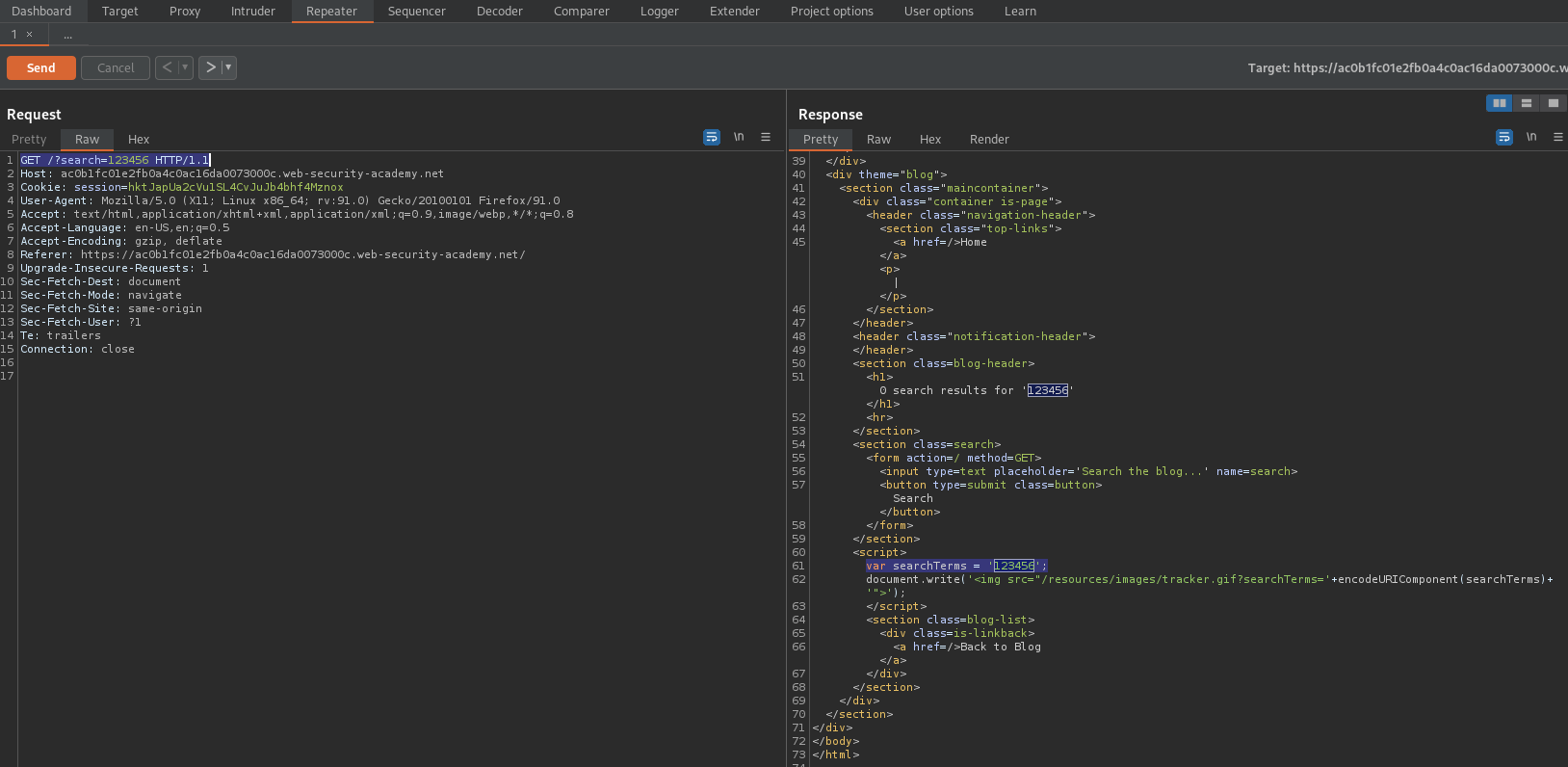Expand the back history dropdown arrow

pyautogui.click(x=185, y=67)
